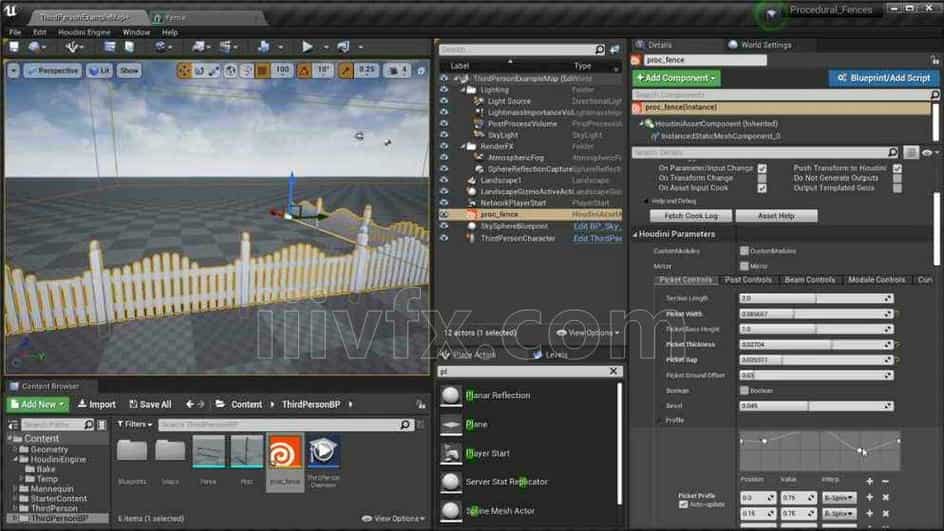The width and height of the screenshot is (944, 531).
Task: Open camera speed setting
Action: tap(396, 70)
